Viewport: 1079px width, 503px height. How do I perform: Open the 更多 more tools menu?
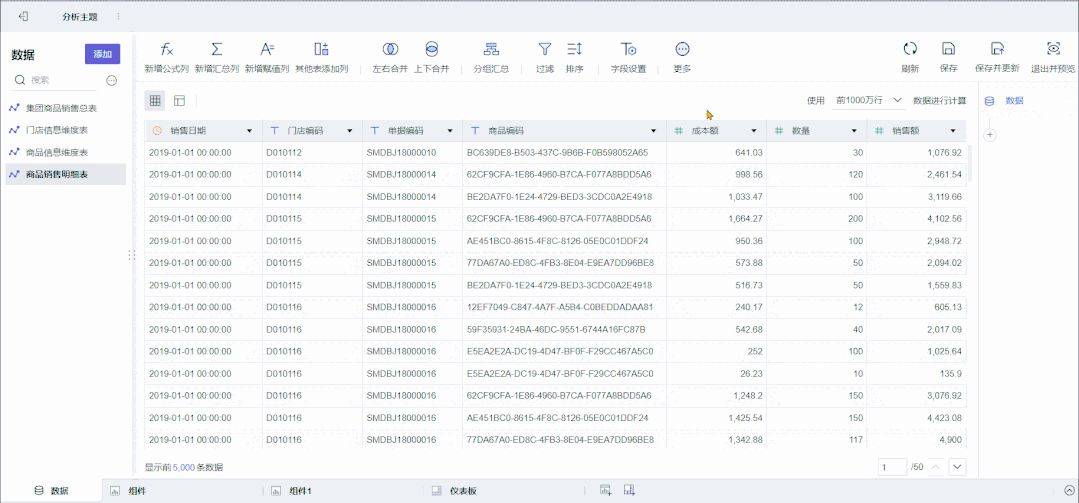pos(682,58)
